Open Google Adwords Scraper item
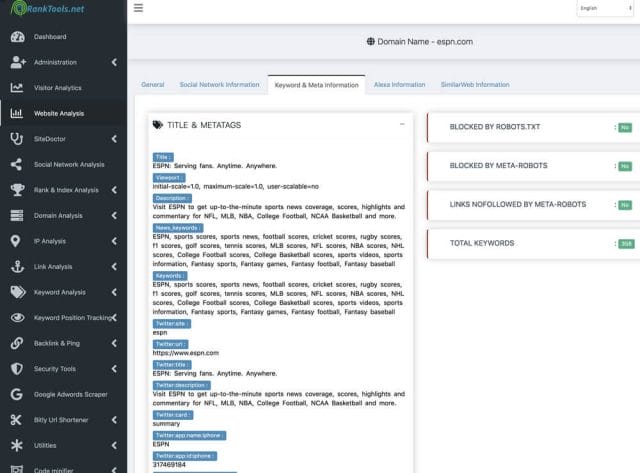 click(70, 394)
